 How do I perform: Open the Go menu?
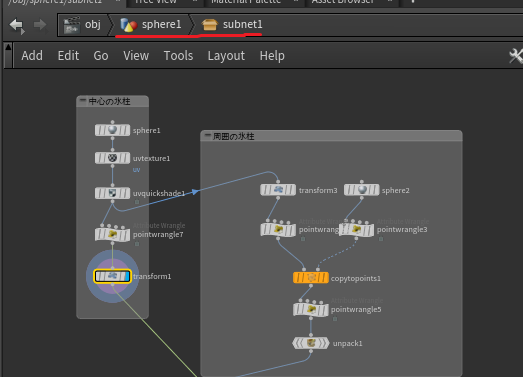[101, 55]
